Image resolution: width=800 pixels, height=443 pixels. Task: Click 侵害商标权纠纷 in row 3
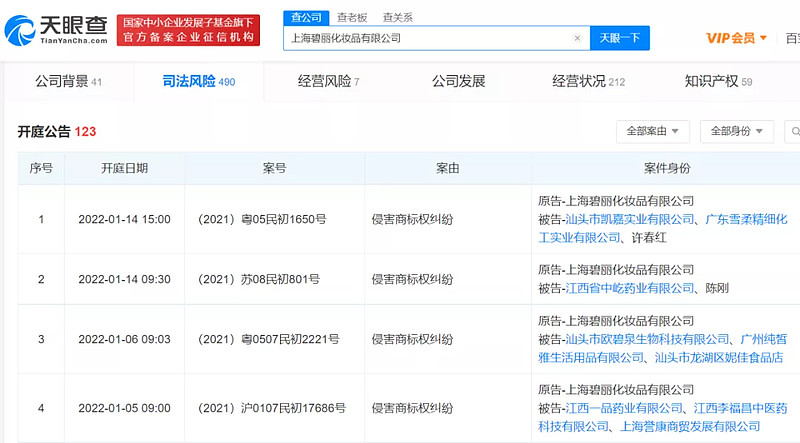click(412, 339)
